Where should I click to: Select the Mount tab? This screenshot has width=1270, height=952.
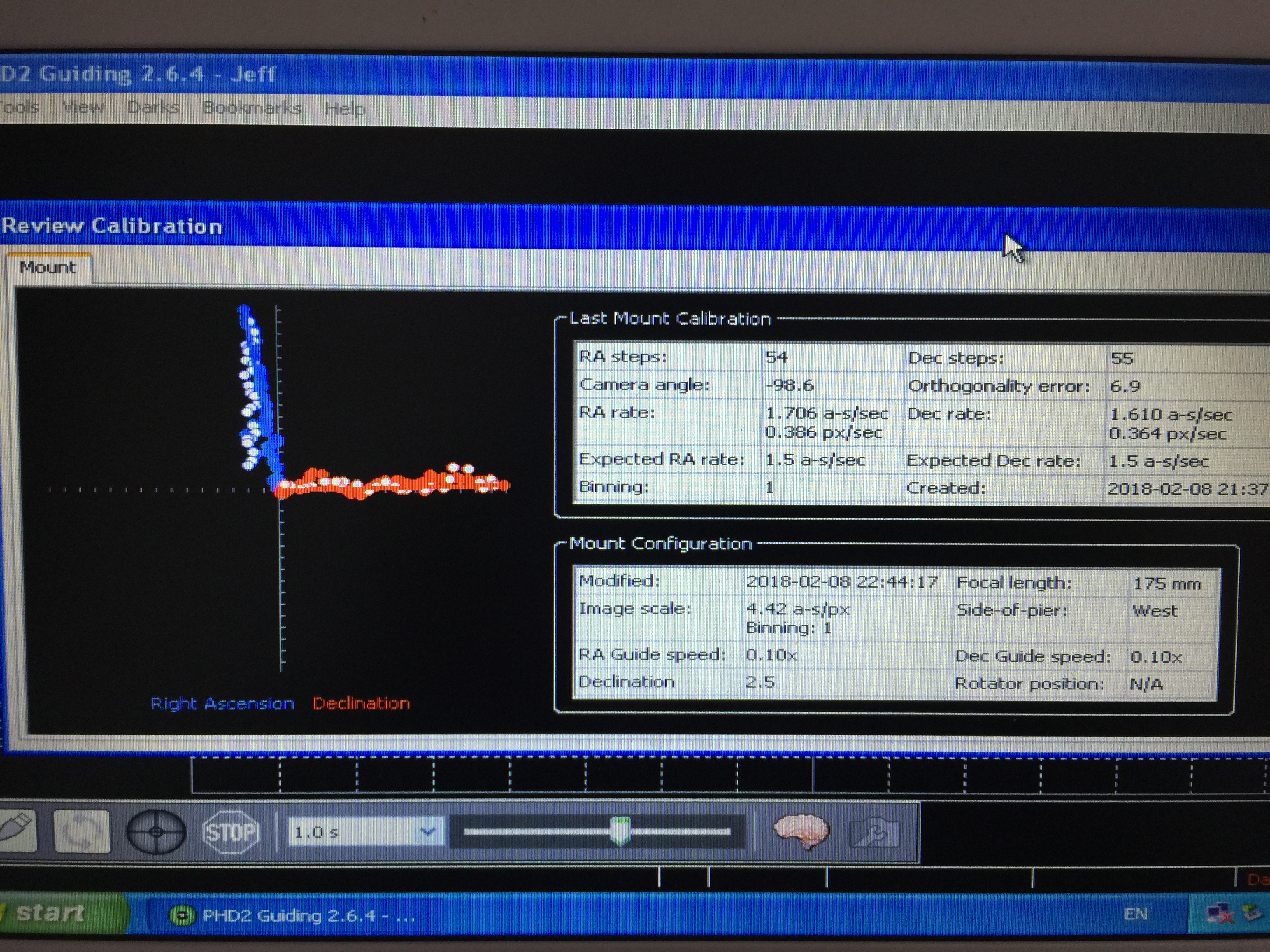point(47,268)
